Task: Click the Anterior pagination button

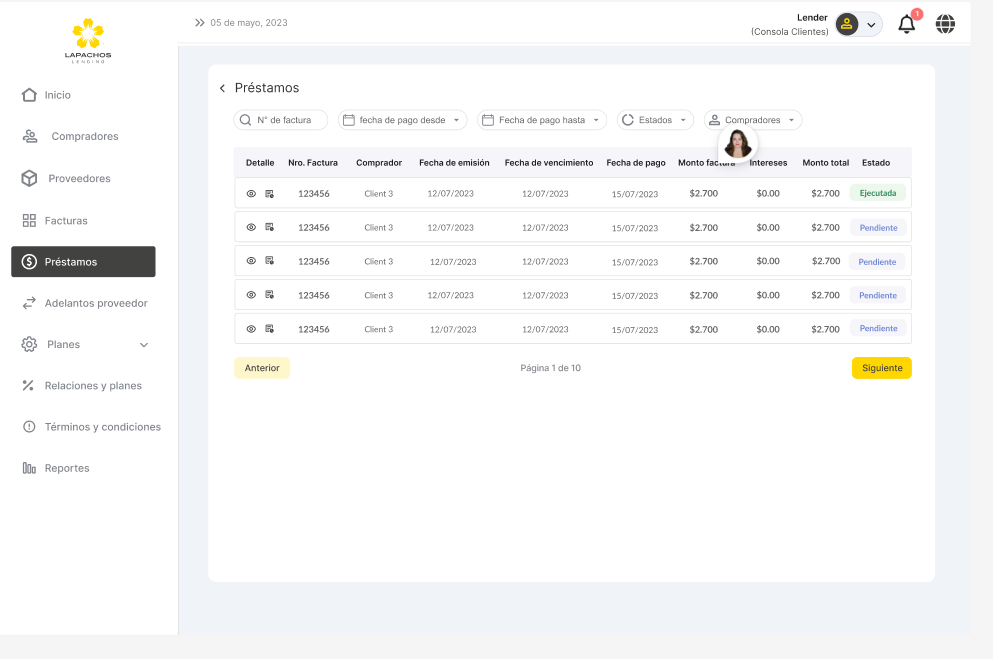Action: pos(262,368)
